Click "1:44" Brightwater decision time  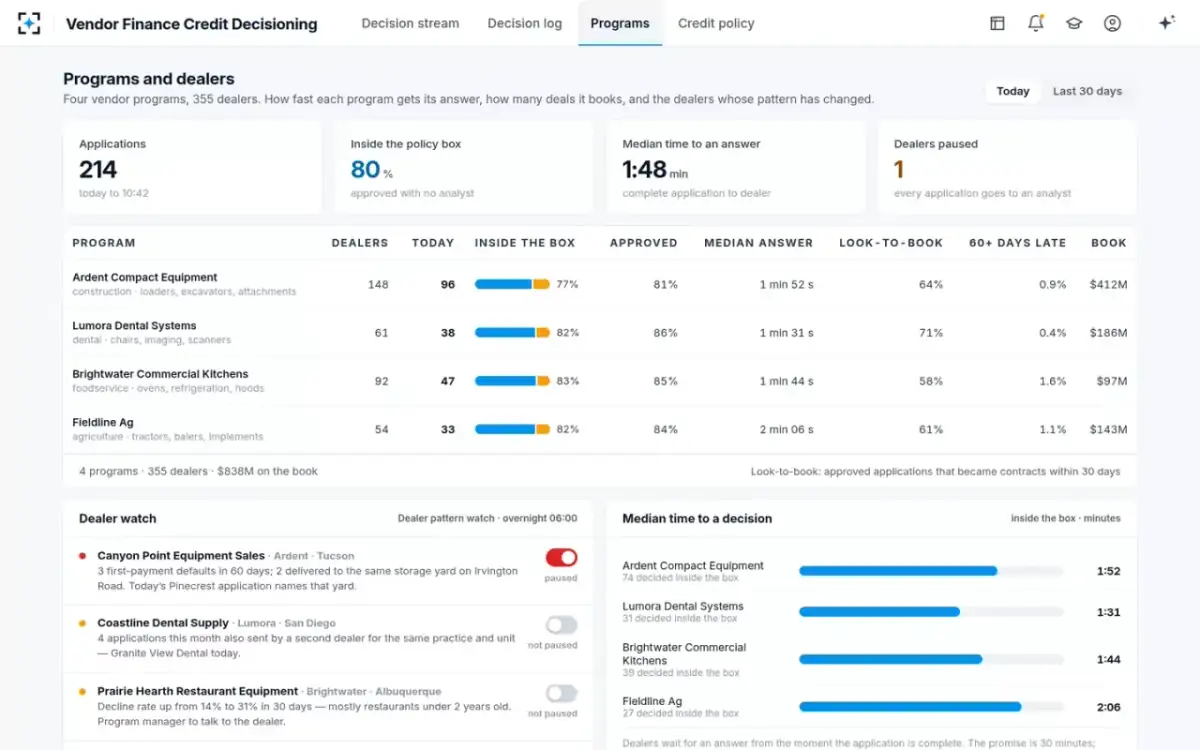point(1108,660)
